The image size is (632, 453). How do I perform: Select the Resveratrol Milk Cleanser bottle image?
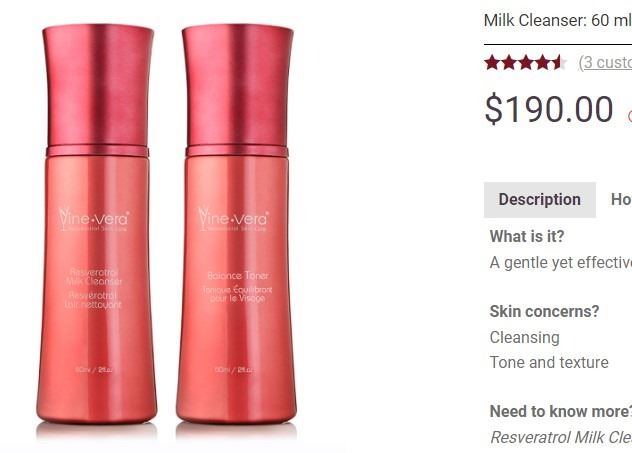point(97,224)
